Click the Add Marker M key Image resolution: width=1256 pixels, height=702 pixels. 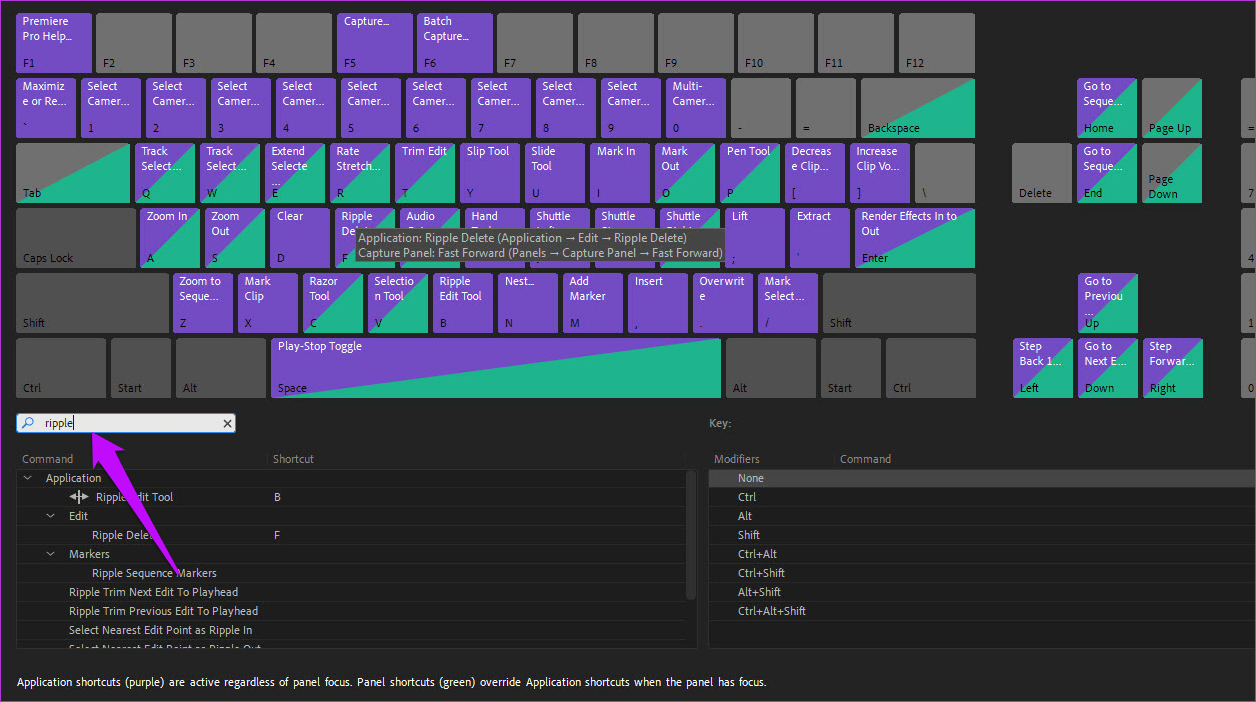point(593,303)
